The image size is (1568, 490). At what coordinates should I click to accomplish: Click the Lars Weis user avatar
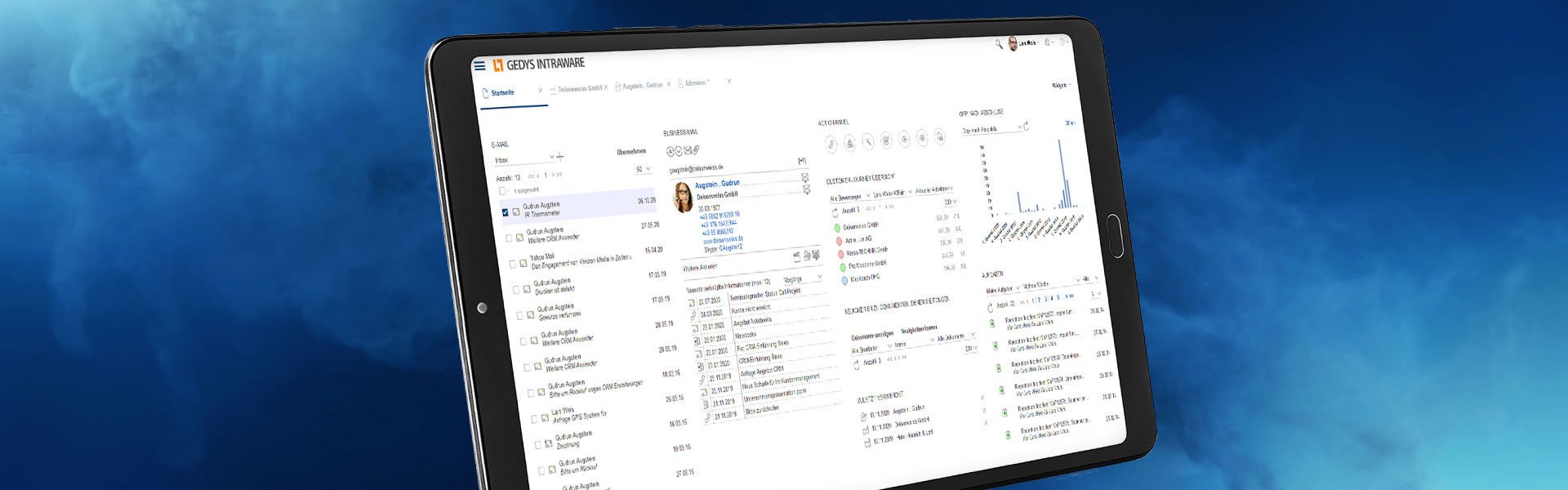coord(1013,43)
